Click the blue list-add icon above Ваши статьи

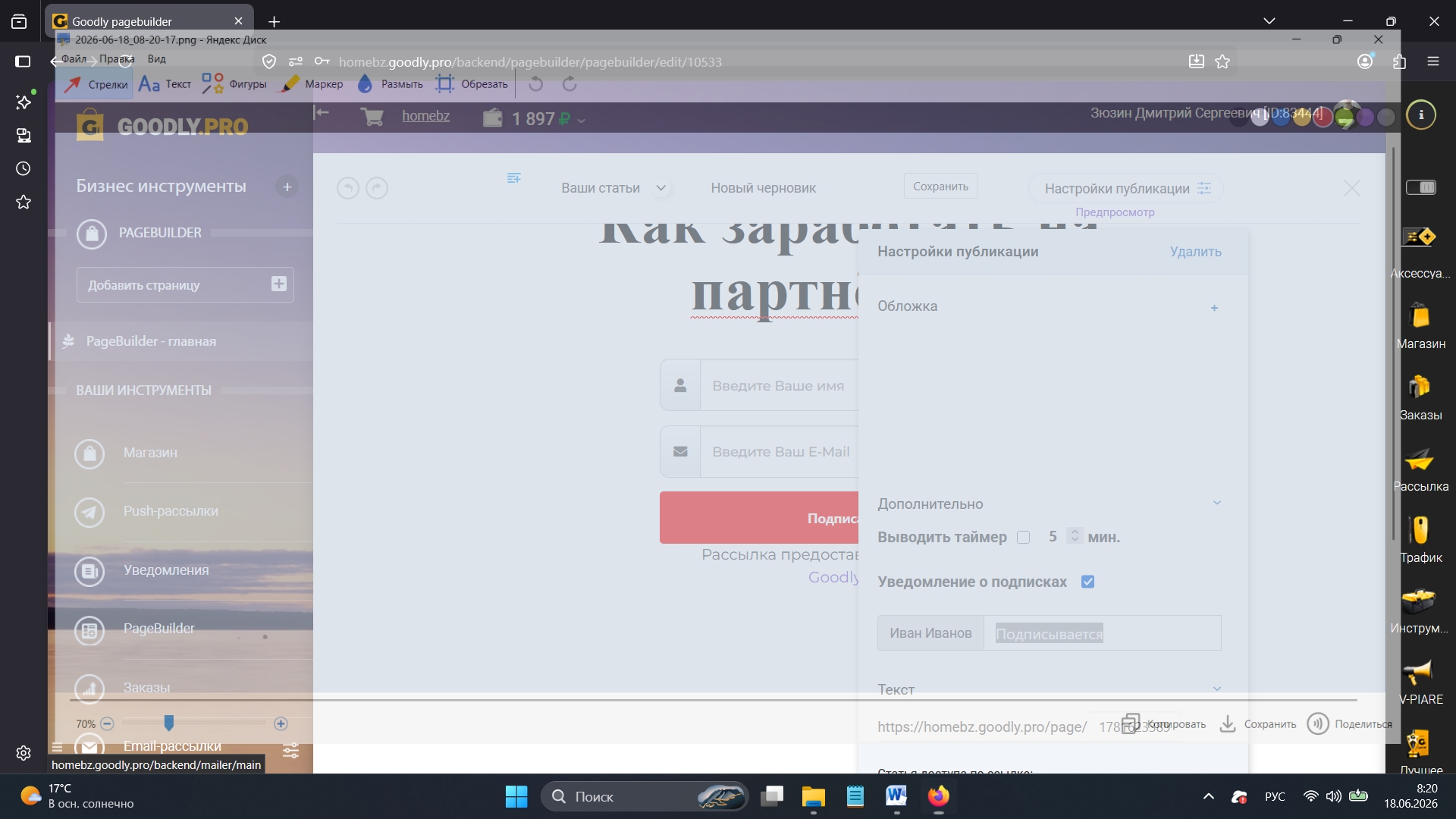click(513, 178)
